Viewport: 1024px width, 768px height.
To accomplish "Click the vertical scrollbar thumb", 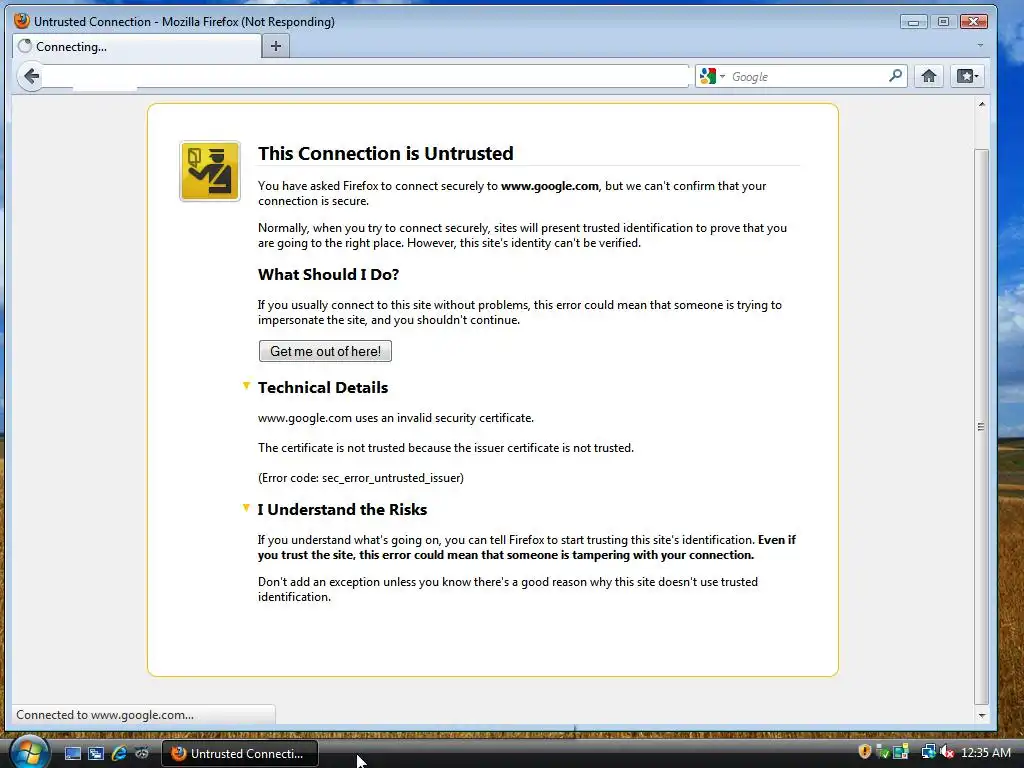I will click(982, 428).
